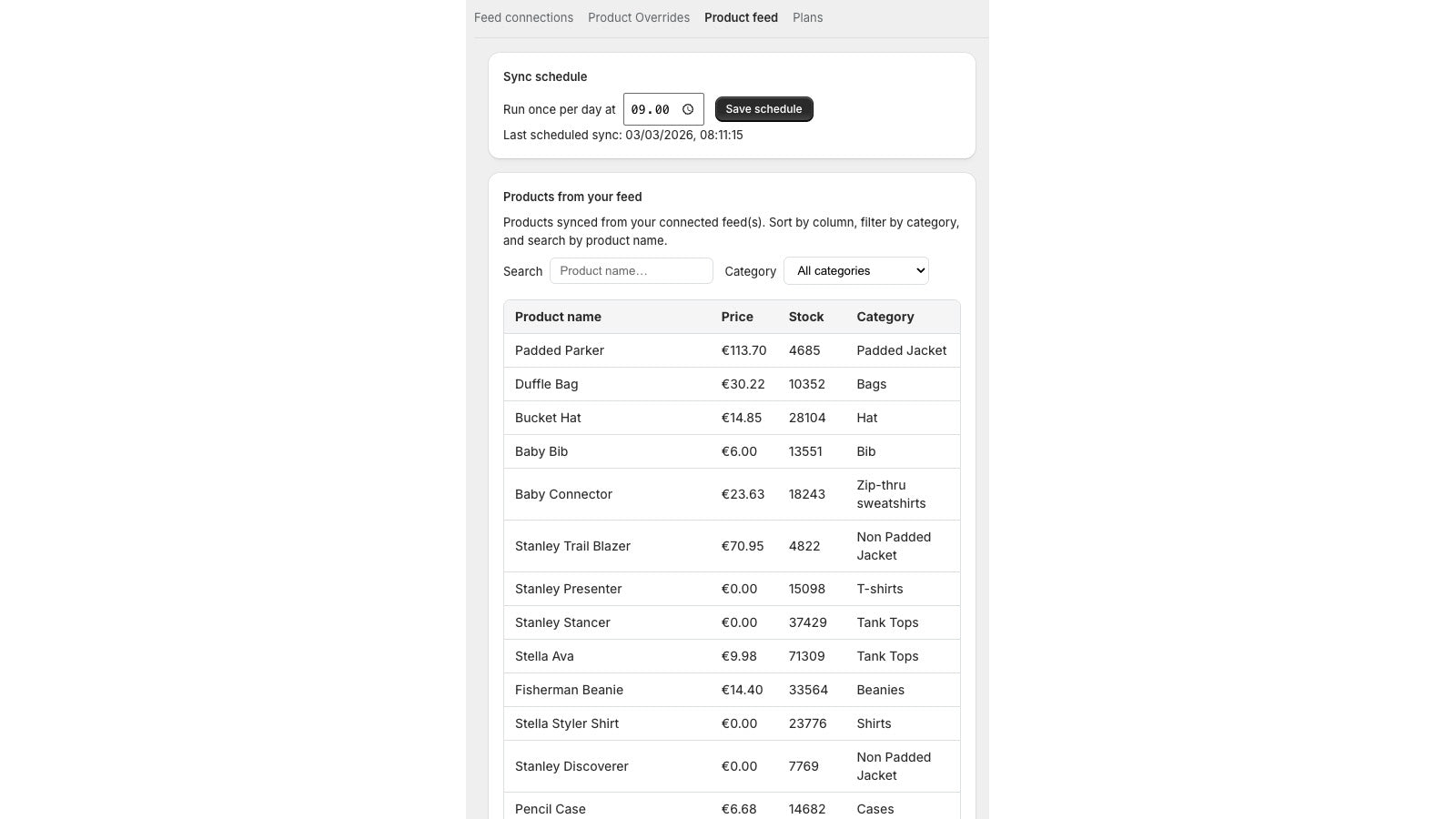Click the sync schedule time field
The image size is (1456, 819).
[651, 108]
